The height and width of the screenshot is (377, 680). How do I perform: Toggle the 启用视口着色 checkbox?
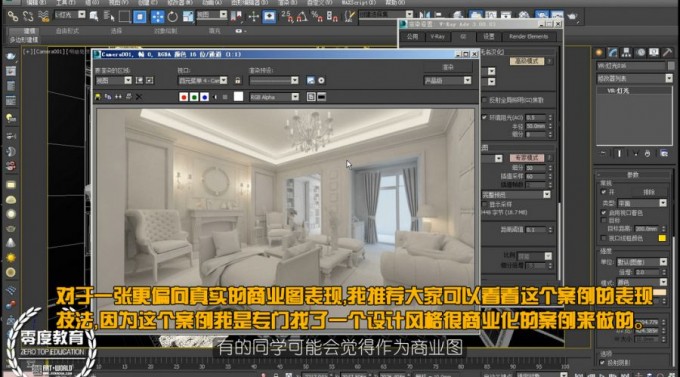point(603,213)
